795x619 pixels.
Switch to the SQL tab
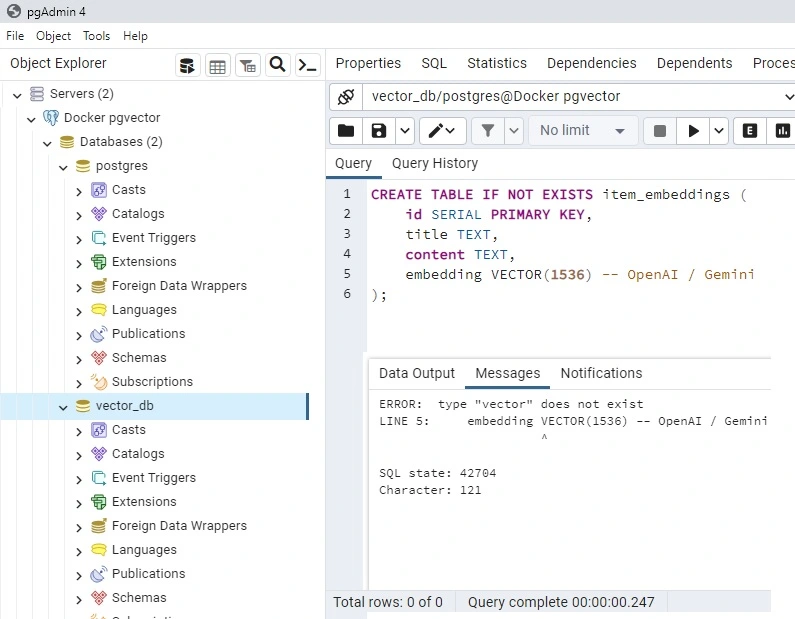[434, 63]
